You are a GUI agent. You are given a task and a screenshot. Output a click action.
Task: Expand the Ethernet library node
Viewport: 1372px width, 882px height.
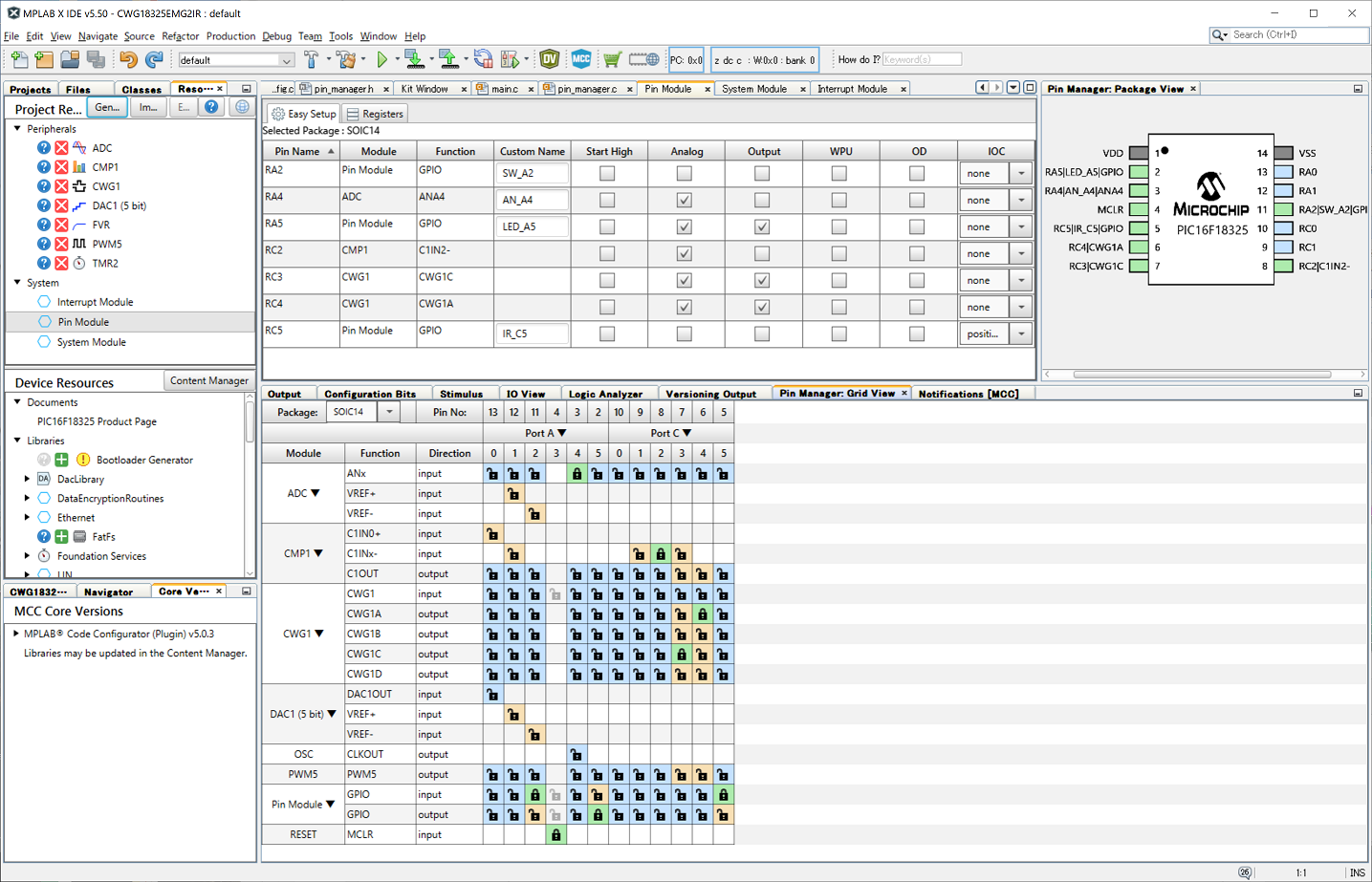tap(27, 517)
